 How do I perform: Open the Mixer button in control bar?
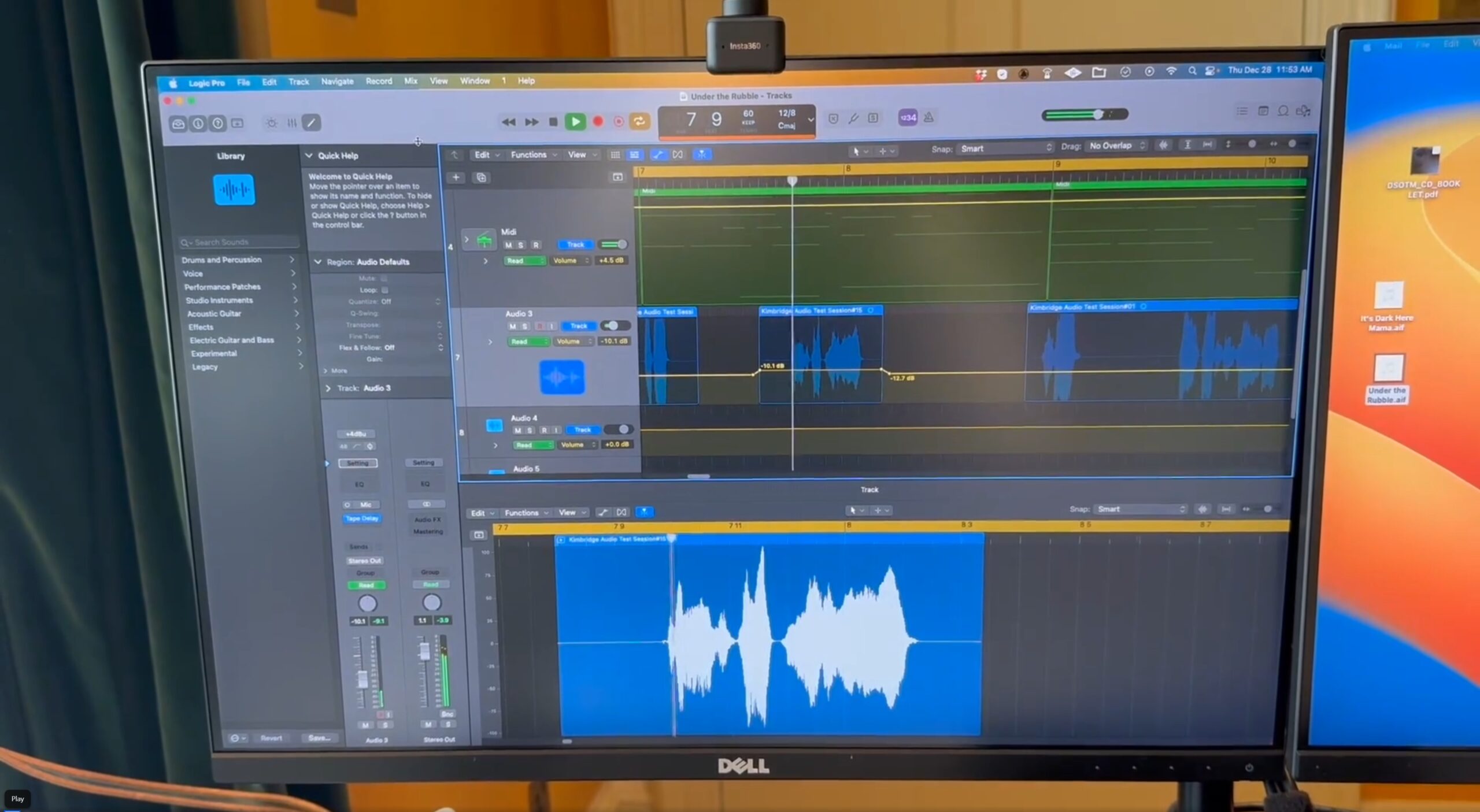291,123
